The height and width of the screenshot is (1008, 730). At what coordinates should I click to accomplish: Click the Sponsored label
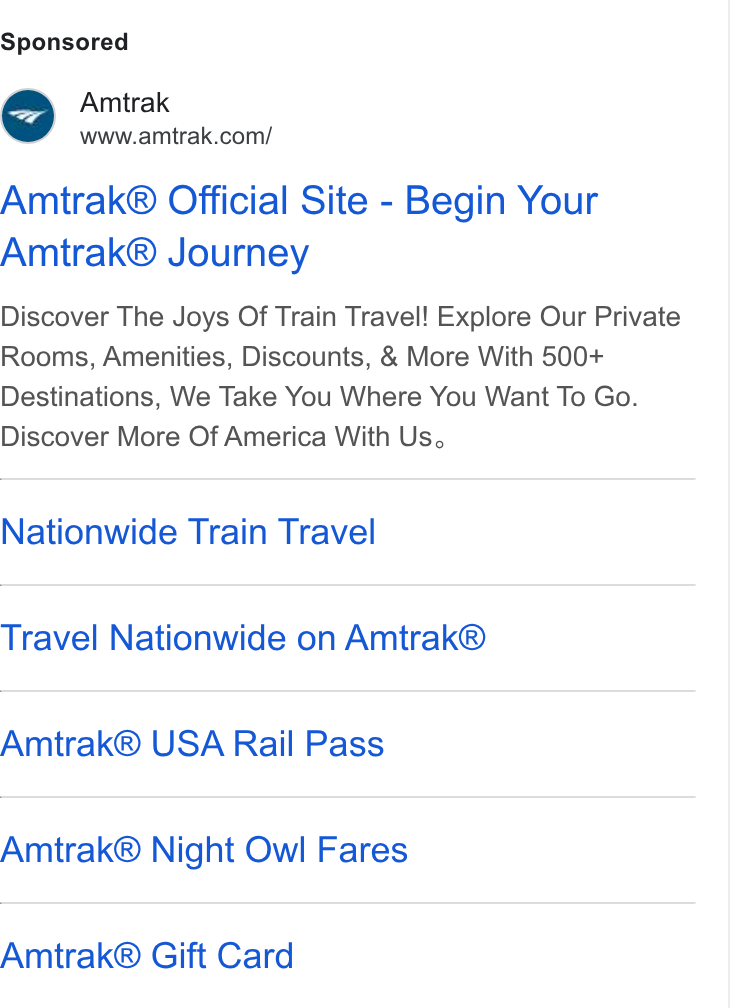[64, 42]
